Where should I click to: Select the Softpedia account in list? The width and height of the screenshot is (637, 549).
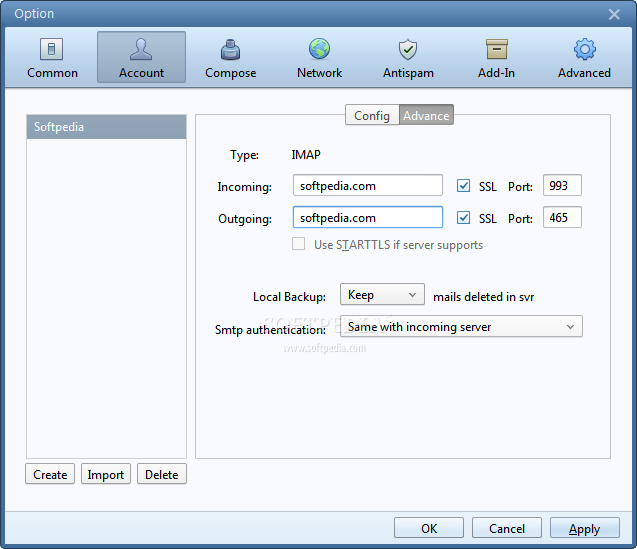(x=106, y=127)
